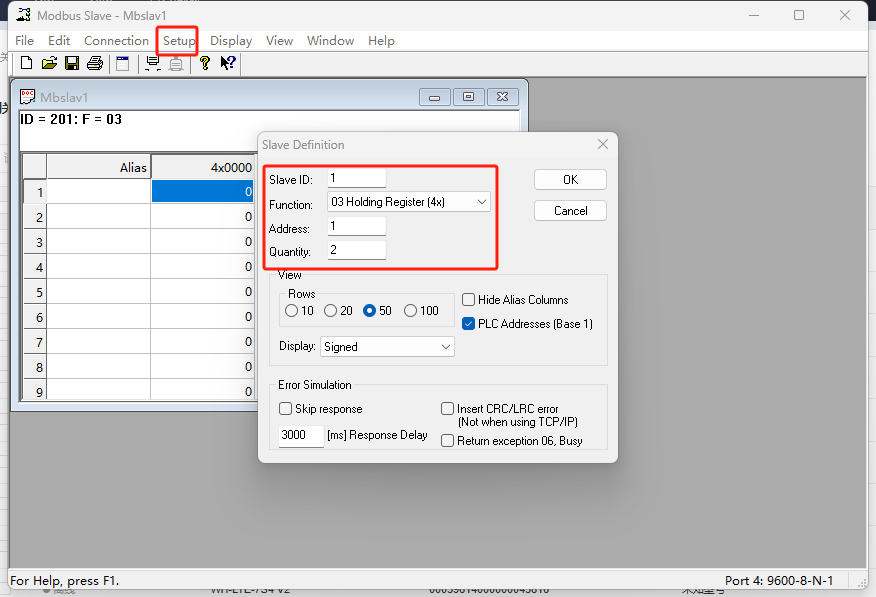Click the Print toolbar icon

95,63
